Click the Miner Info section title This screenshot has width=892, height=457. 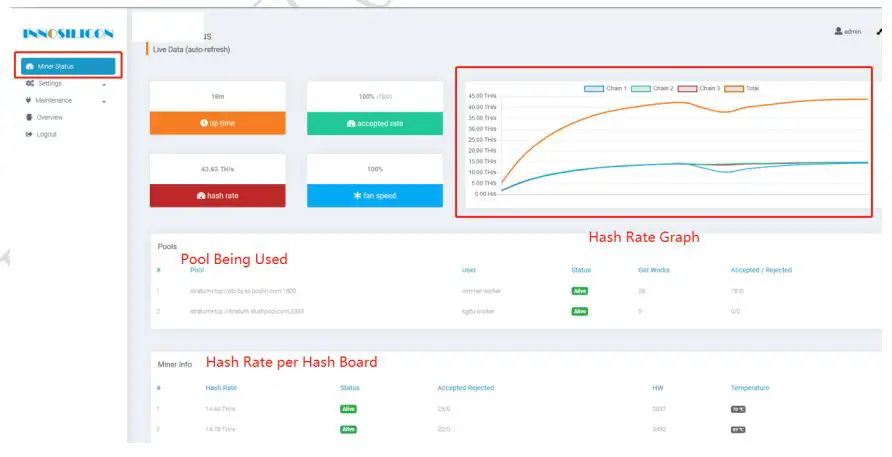tap(175, 364)
